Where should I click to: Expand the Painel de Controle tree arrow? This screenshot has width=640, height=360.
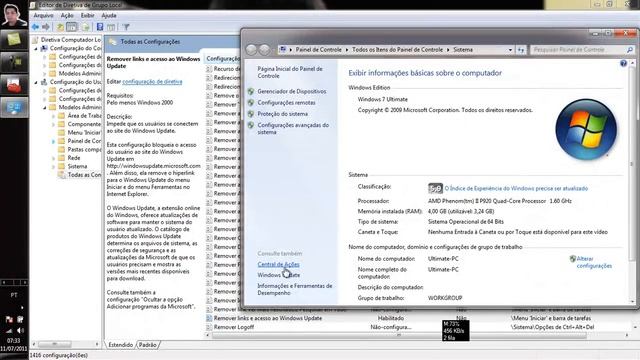(53, 141)
